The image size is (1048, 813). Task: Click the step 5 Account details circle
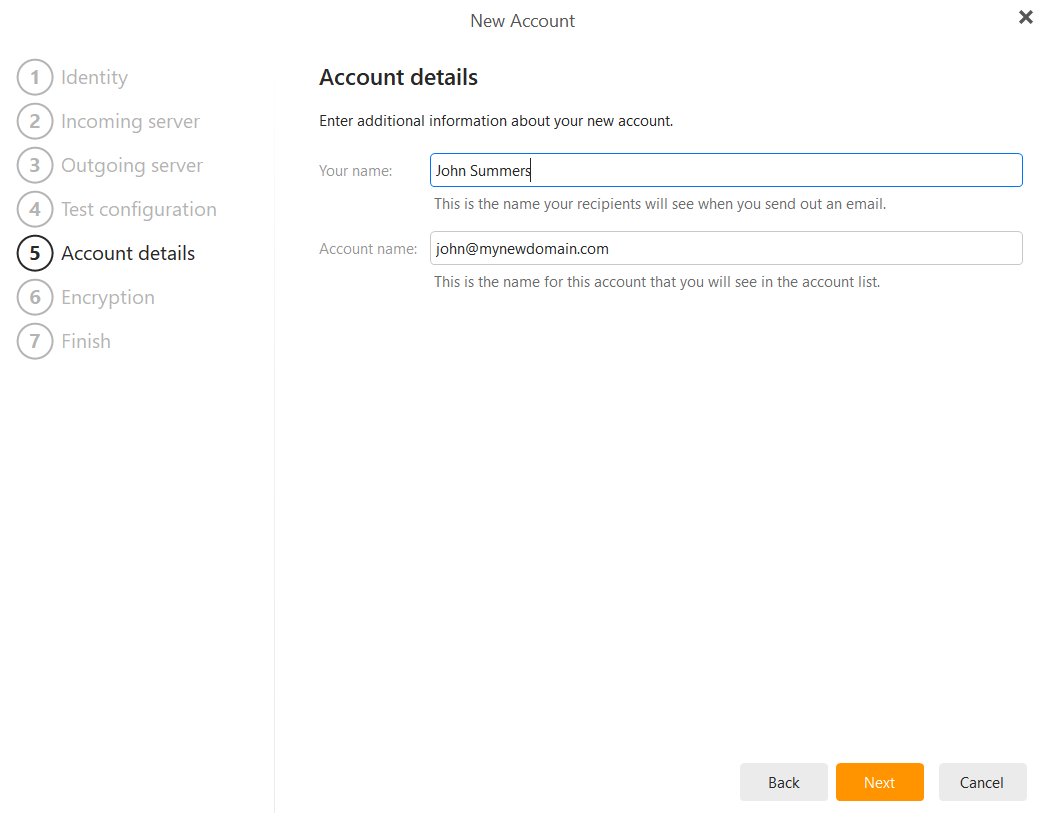point(35,253)
